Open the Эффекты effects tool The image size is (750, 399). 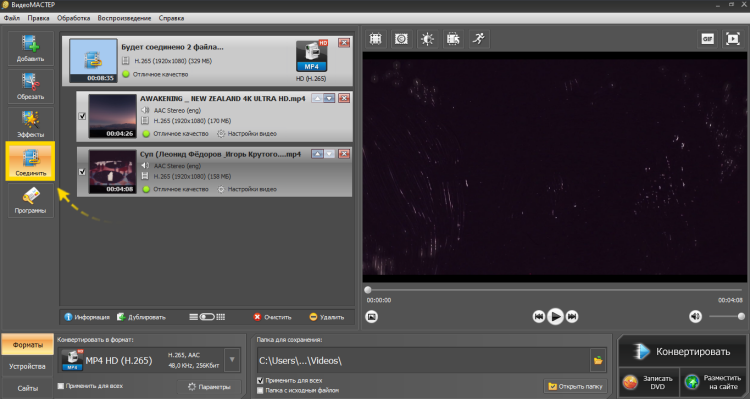[30, 124]
